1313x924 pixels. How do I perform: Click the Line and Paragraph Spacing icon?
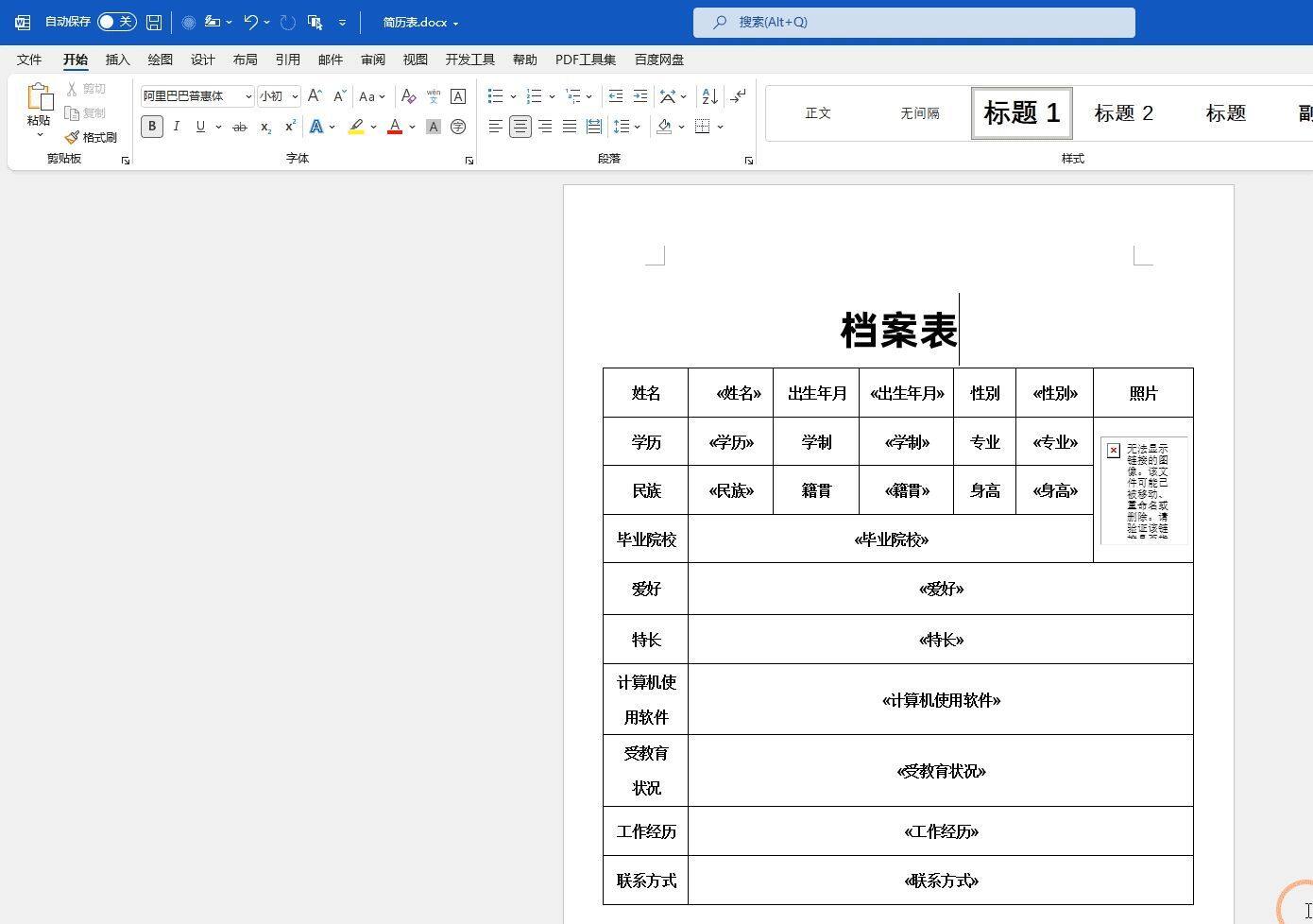(621, 127)
